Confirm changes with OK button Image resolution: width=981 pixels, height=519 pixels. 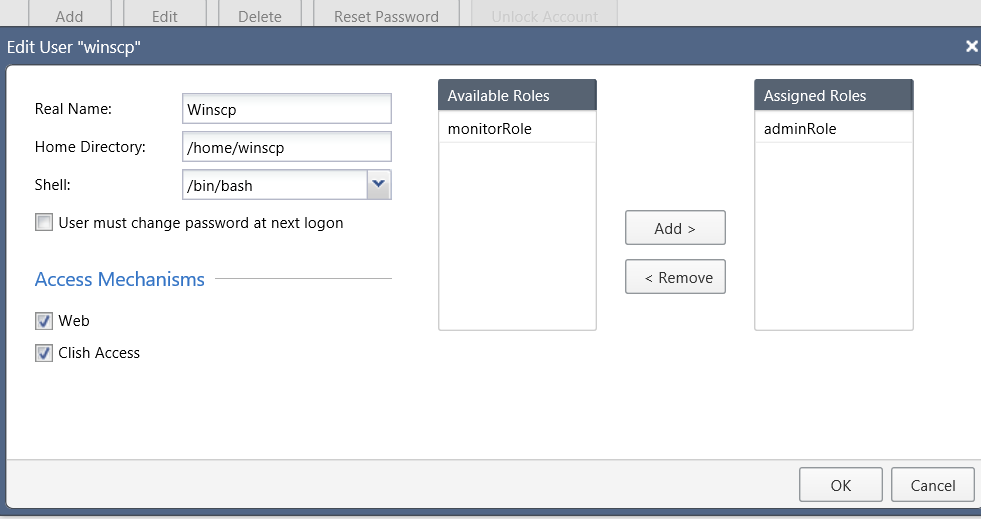tap(841, 485)
